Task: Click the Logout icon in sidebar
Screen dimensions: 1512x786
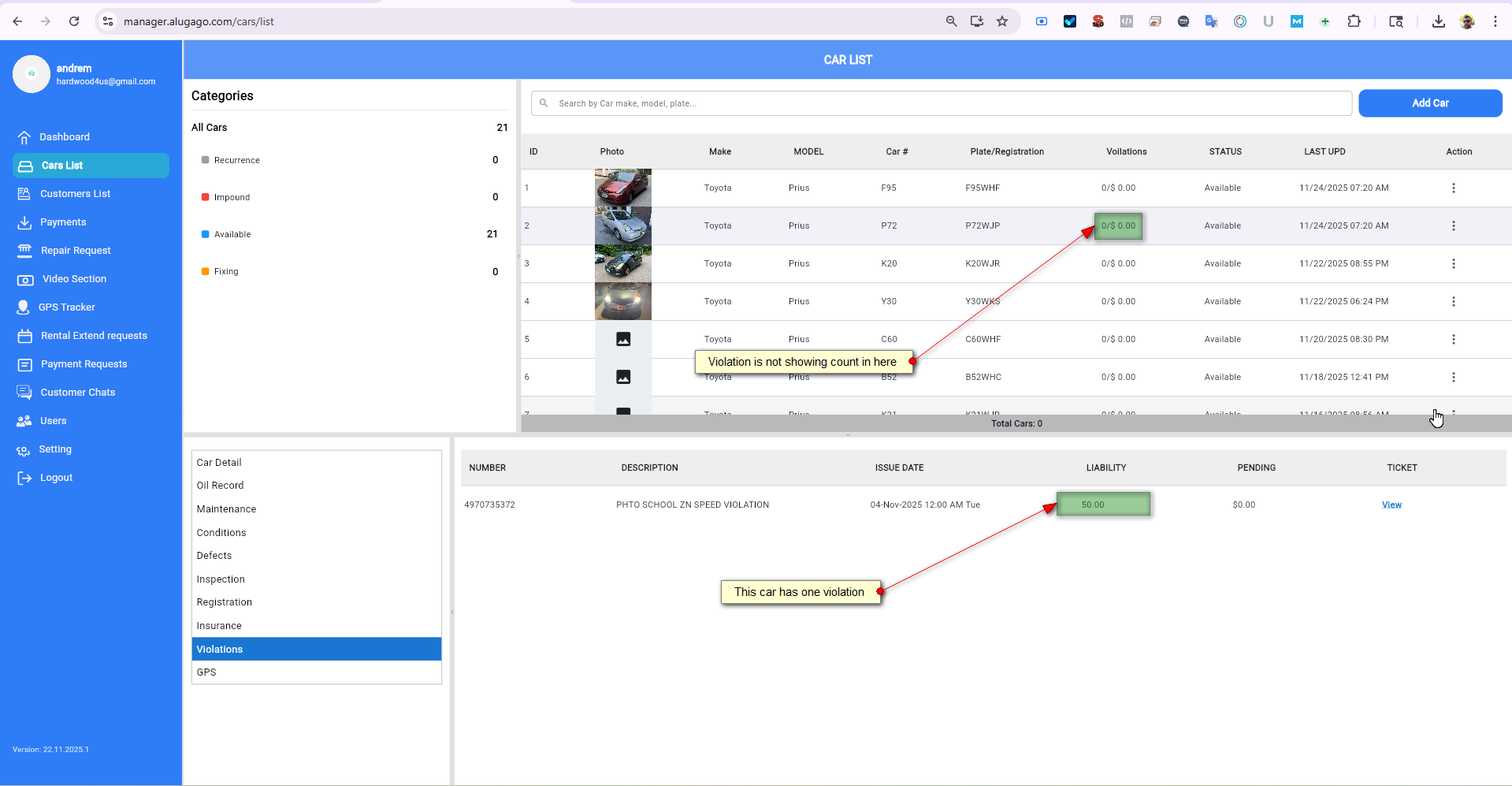Action: [24, 478]
